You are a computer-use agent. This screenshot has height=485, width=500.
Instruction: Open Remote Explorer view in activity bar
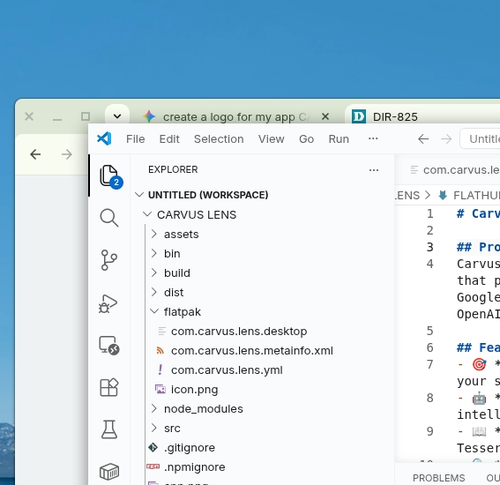(x=109, y=345)
